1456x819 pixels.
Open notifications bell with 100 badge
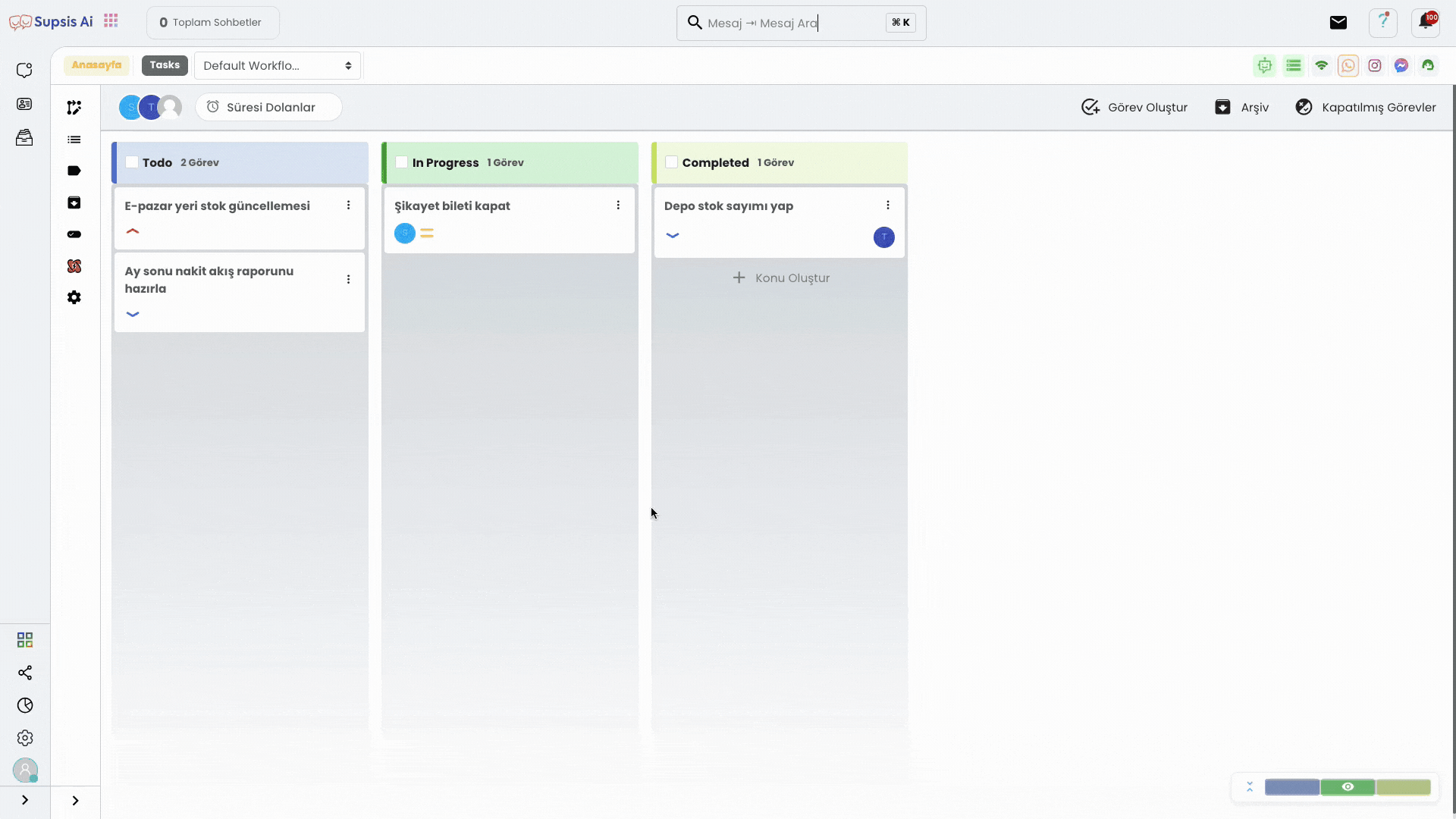click(x=1426, y=22)
